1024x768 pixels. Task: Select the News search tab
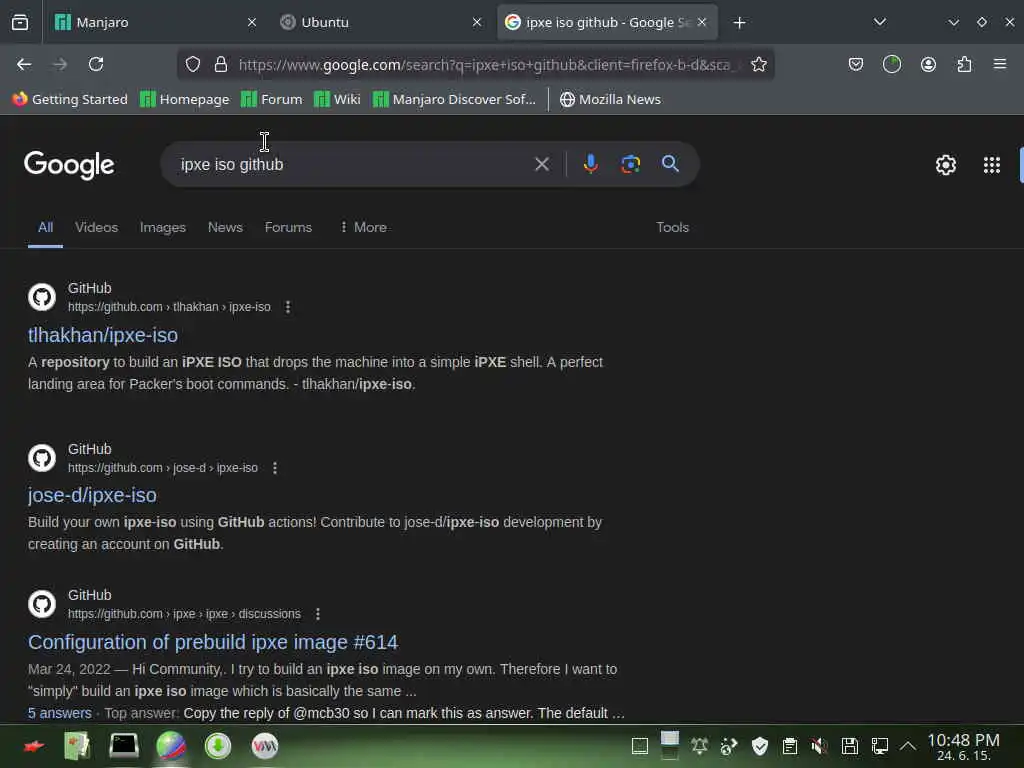click(225, 227)
